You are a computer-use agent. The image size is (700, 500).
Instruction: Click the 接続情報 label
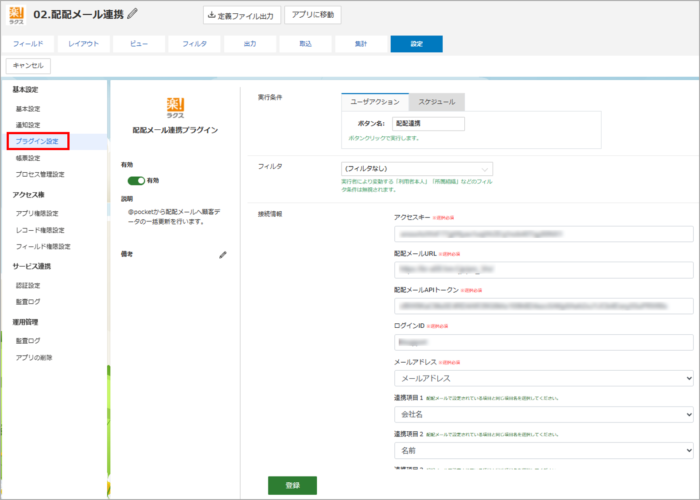point(270,214)
